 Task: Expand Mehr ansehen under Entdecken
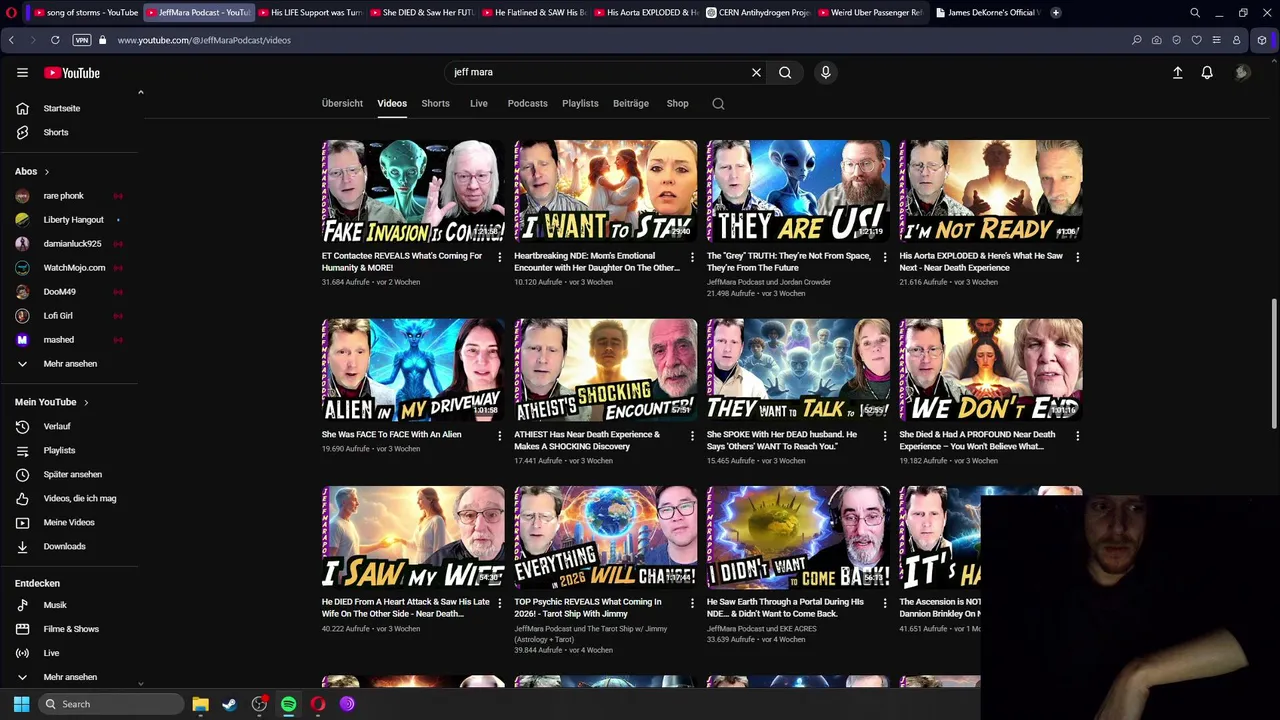click(x=70, y=677)
